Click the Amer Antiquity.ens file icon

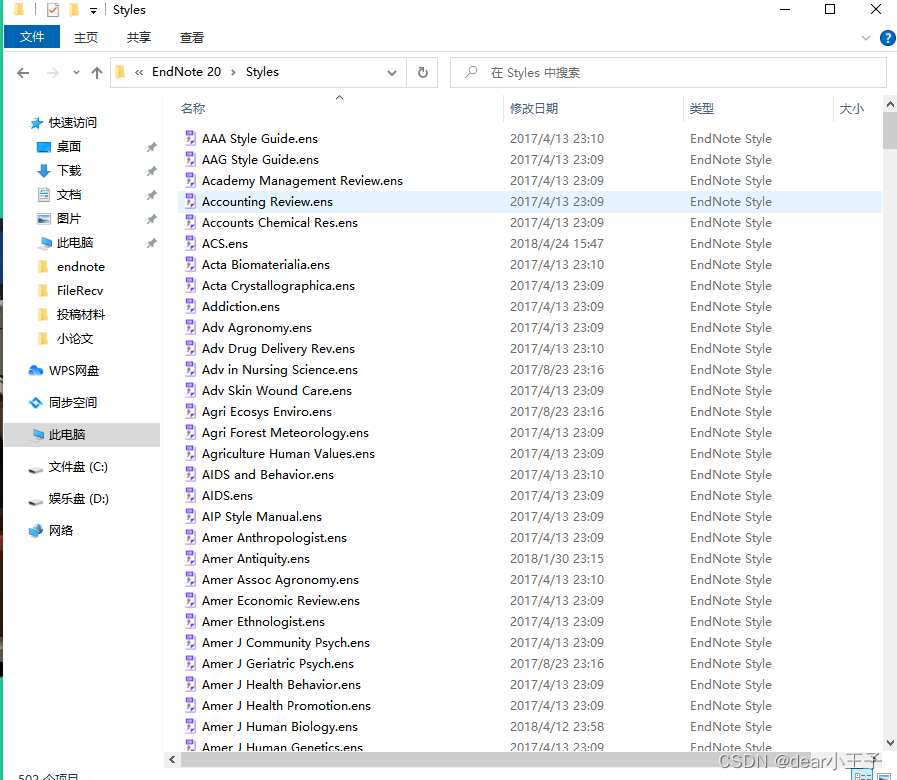point(190,558)
